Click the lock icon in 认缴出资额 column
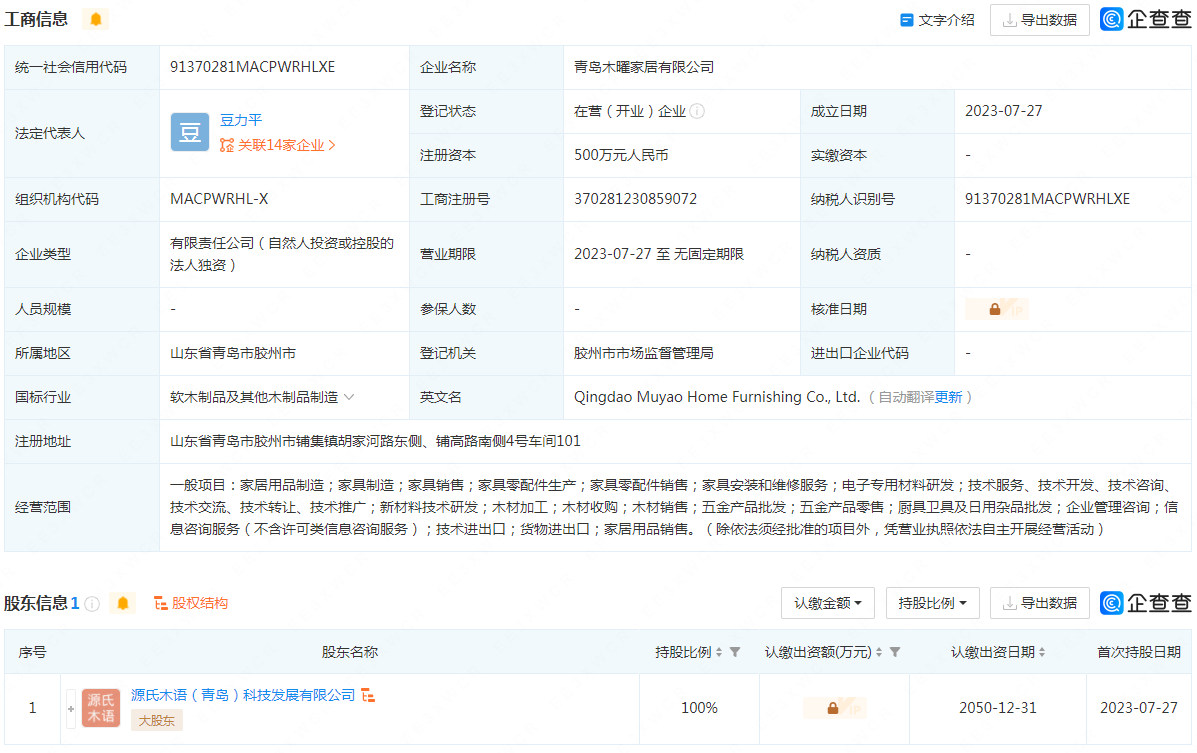The width and height of the screenshot is (1197, 753). [833, 708]
